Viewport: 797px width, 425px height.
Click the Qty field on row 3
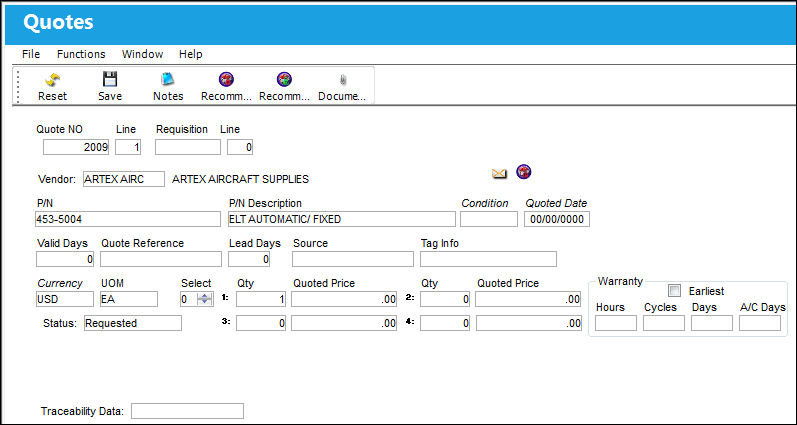(261, 323)
